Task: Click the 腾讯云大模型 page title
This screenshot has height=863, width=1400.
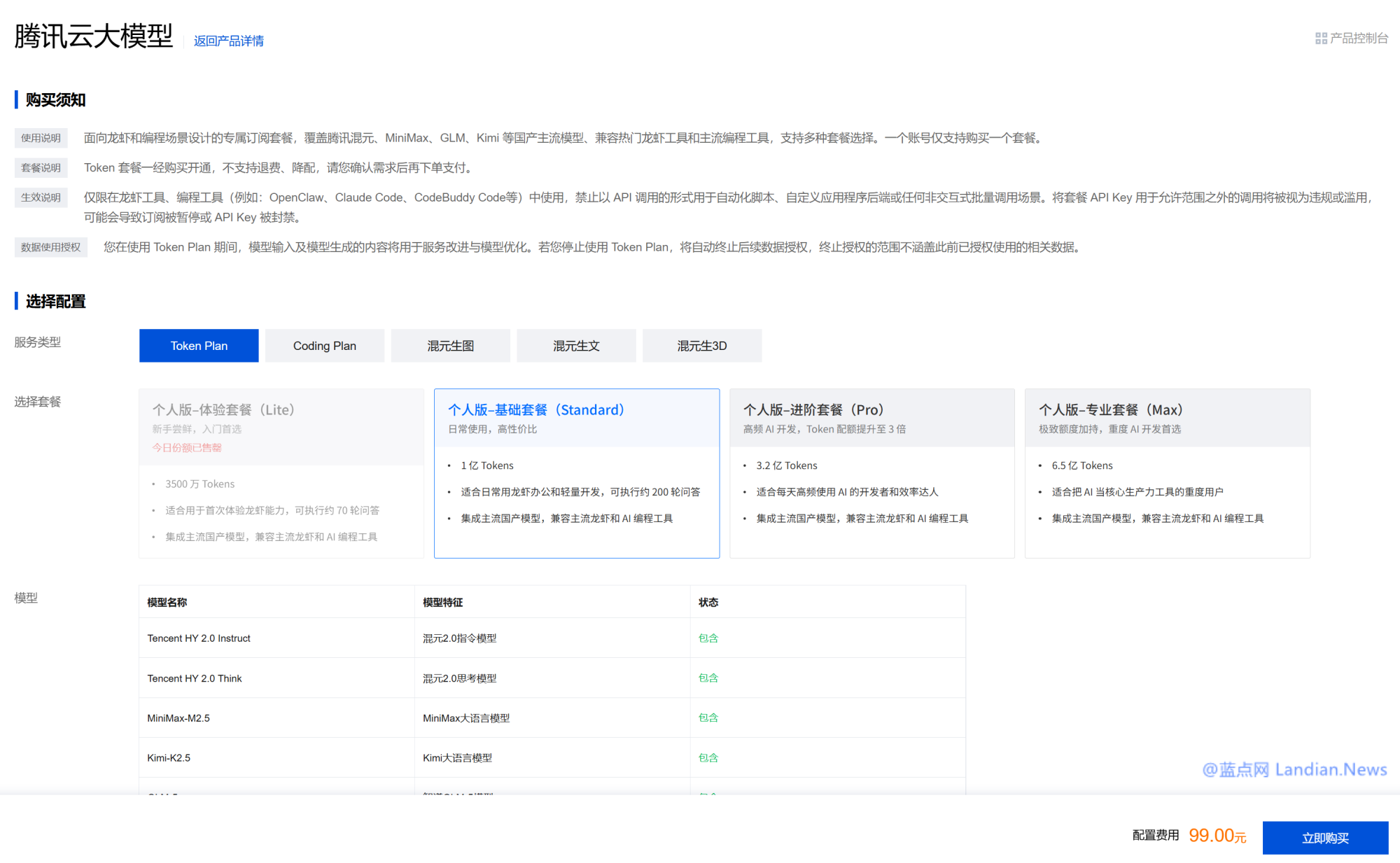Action: (x=92, y=36)
